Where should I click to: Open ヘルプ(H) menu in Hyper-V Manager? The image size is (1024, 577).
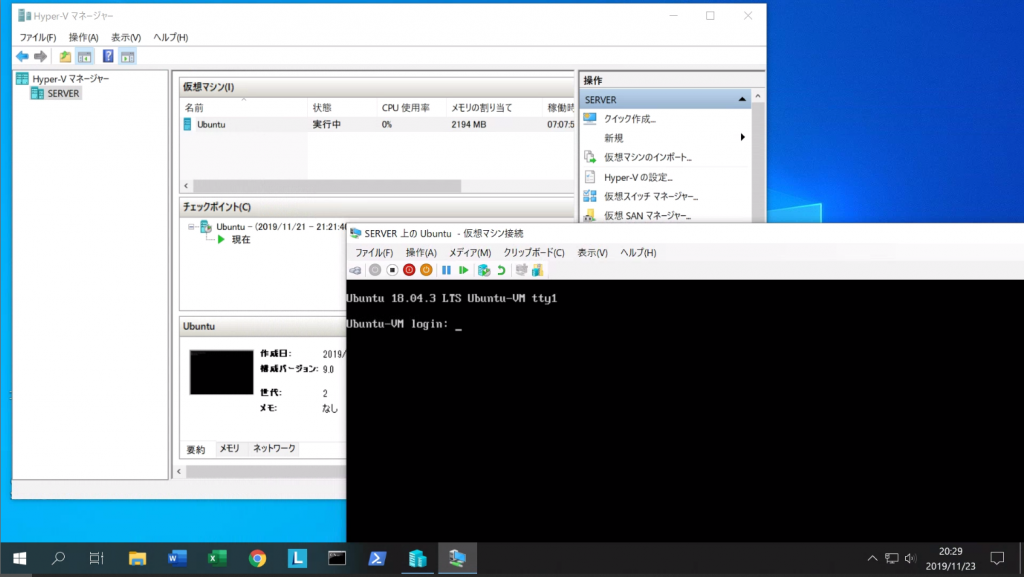[x=170, y=37]
